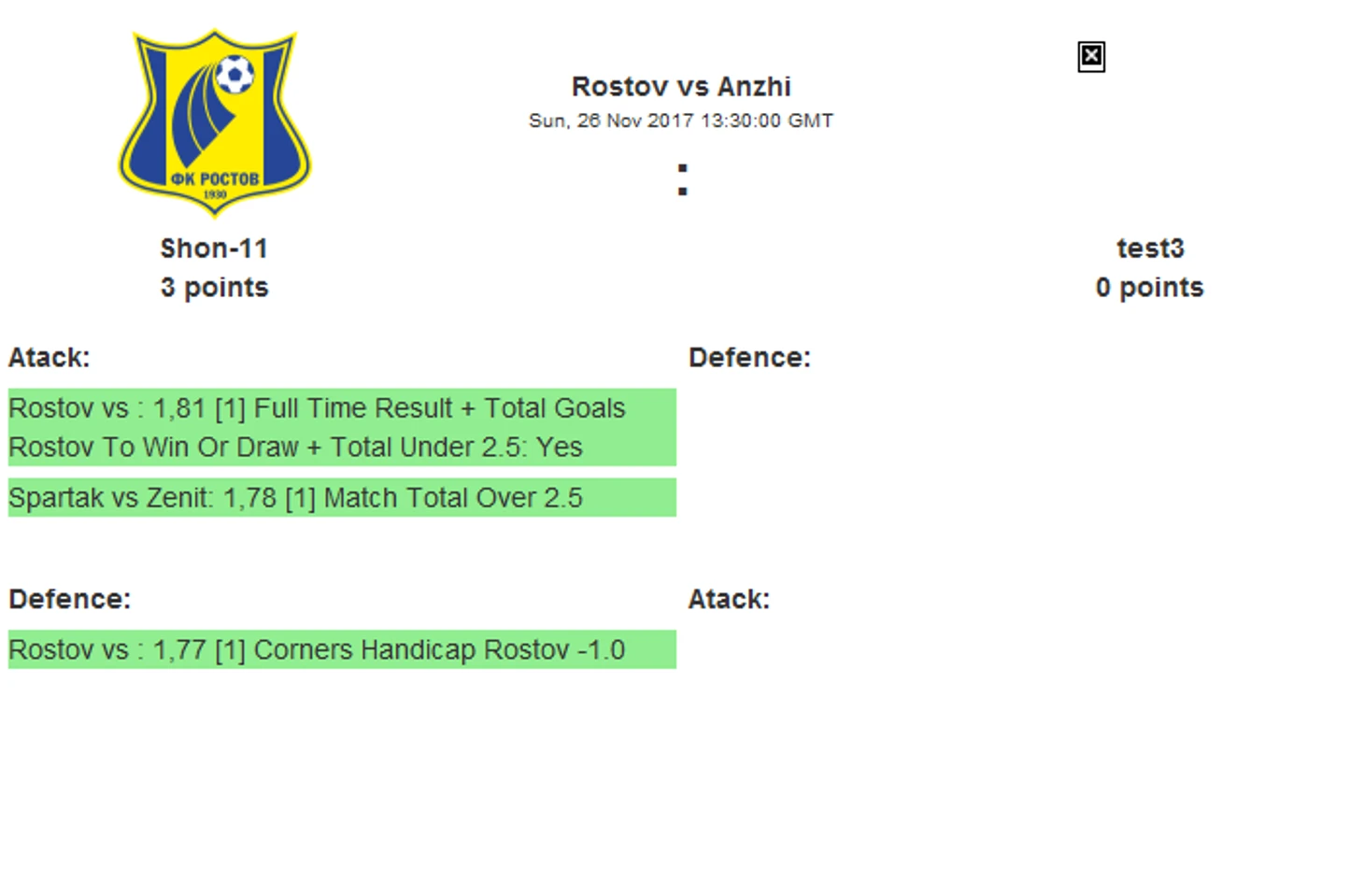Click the FK Rostov team crest
1364x896 pixels.
tap(214, 122)
